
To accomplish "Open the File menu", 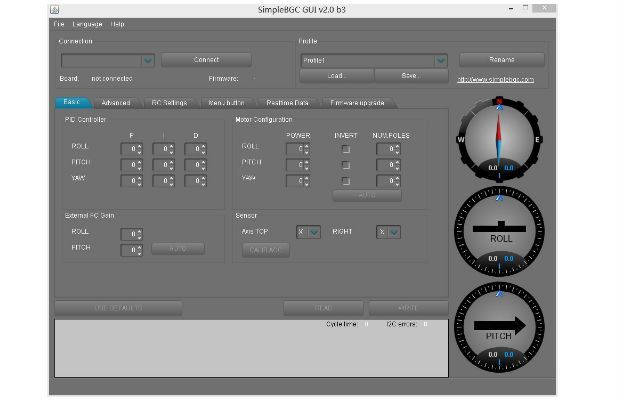I will (x=59, y=24).
